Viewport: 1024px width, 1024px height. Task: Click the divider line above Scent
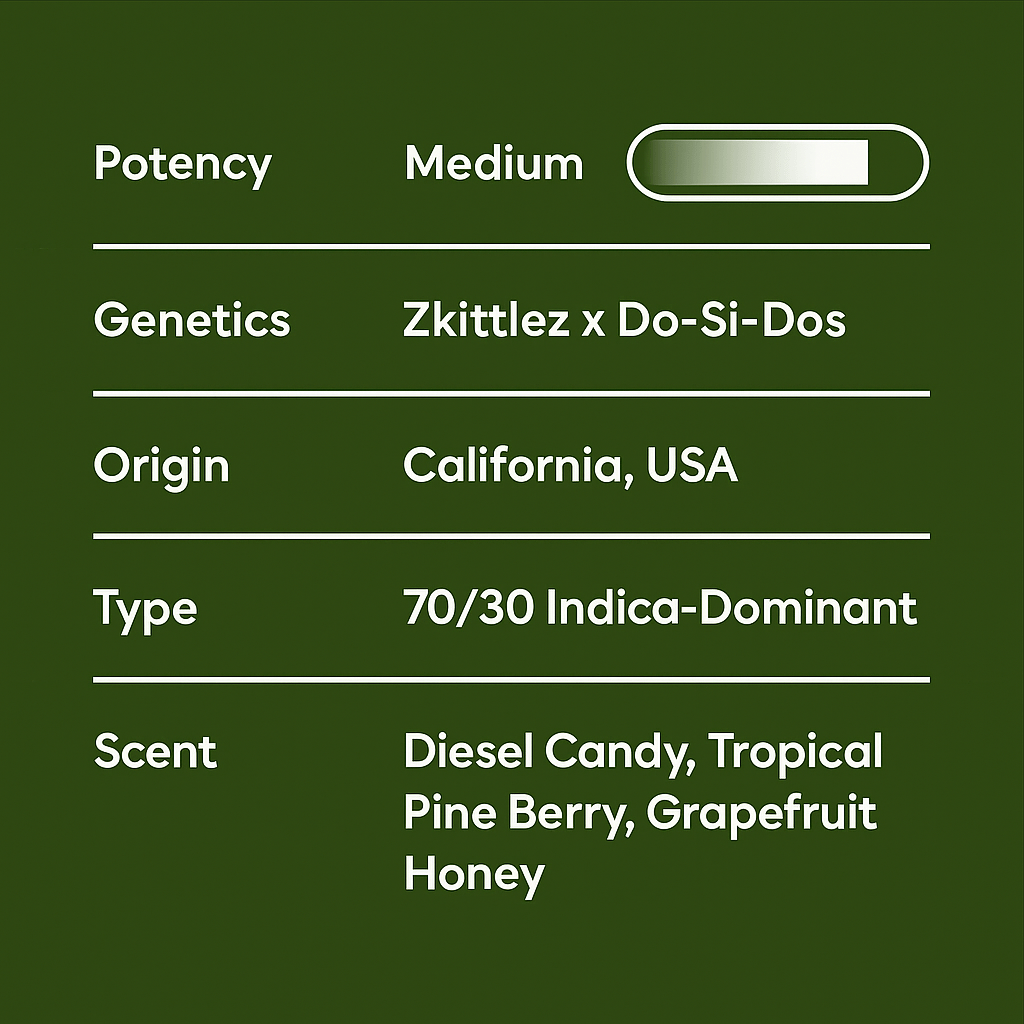click(x=511, y=680)
